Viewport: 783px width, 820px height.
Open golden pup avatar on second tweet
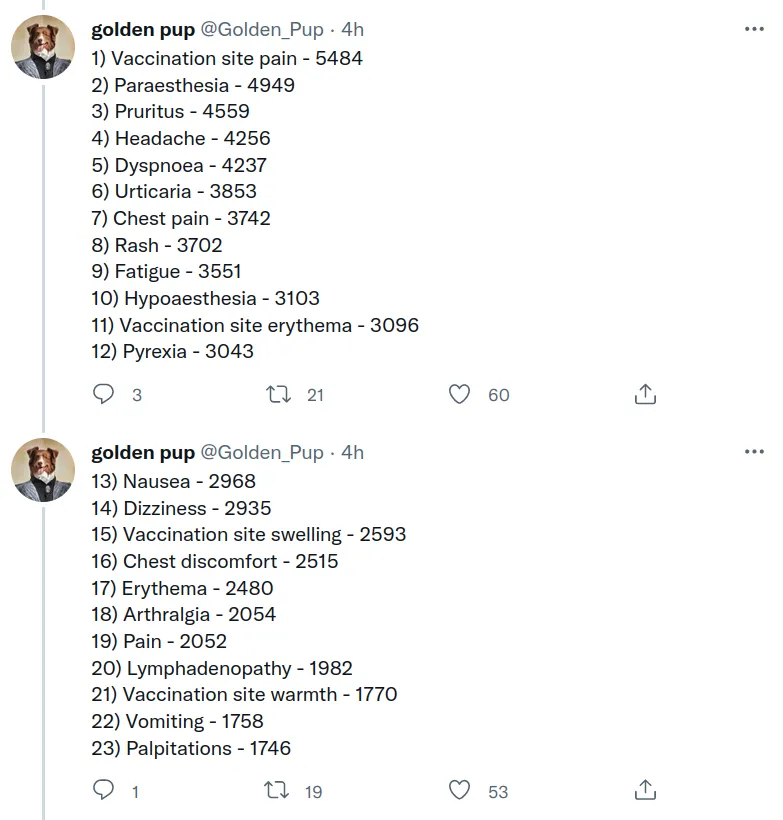click(43, 470)
